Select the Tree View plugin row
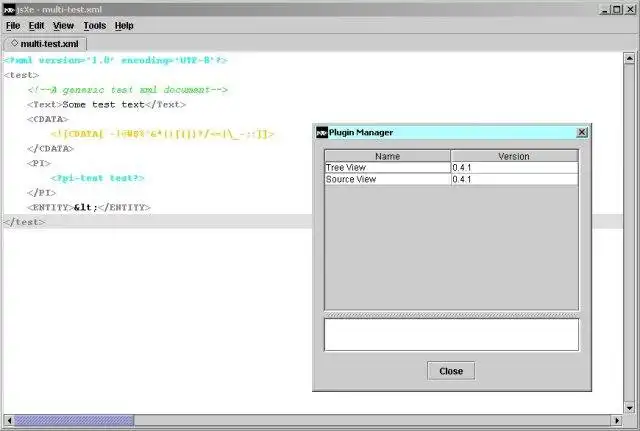The width and height of the screenshot is (640, 431). pos(451,168)
